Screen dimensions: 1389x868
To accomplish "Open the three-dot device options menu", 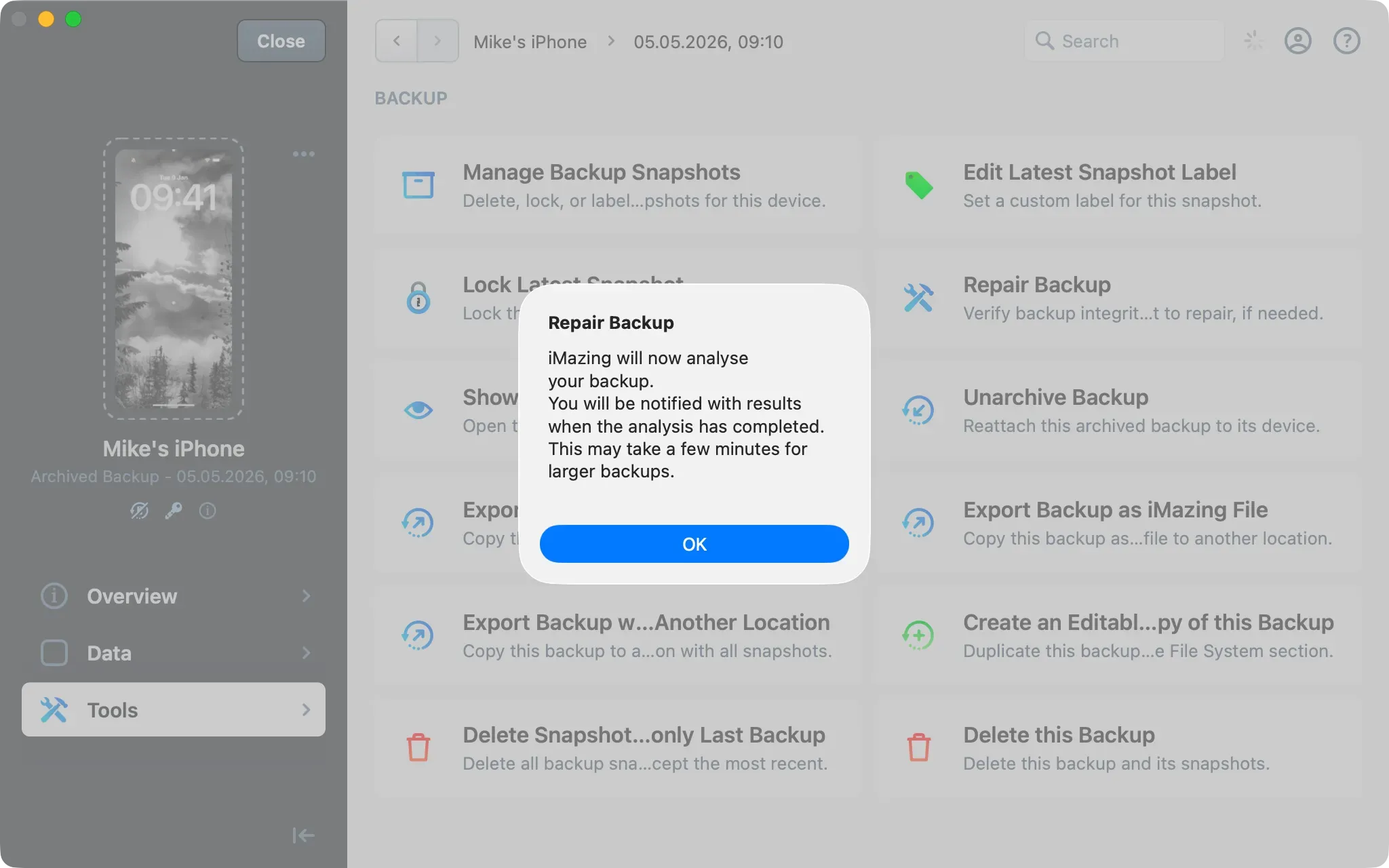I will point(303,154).
